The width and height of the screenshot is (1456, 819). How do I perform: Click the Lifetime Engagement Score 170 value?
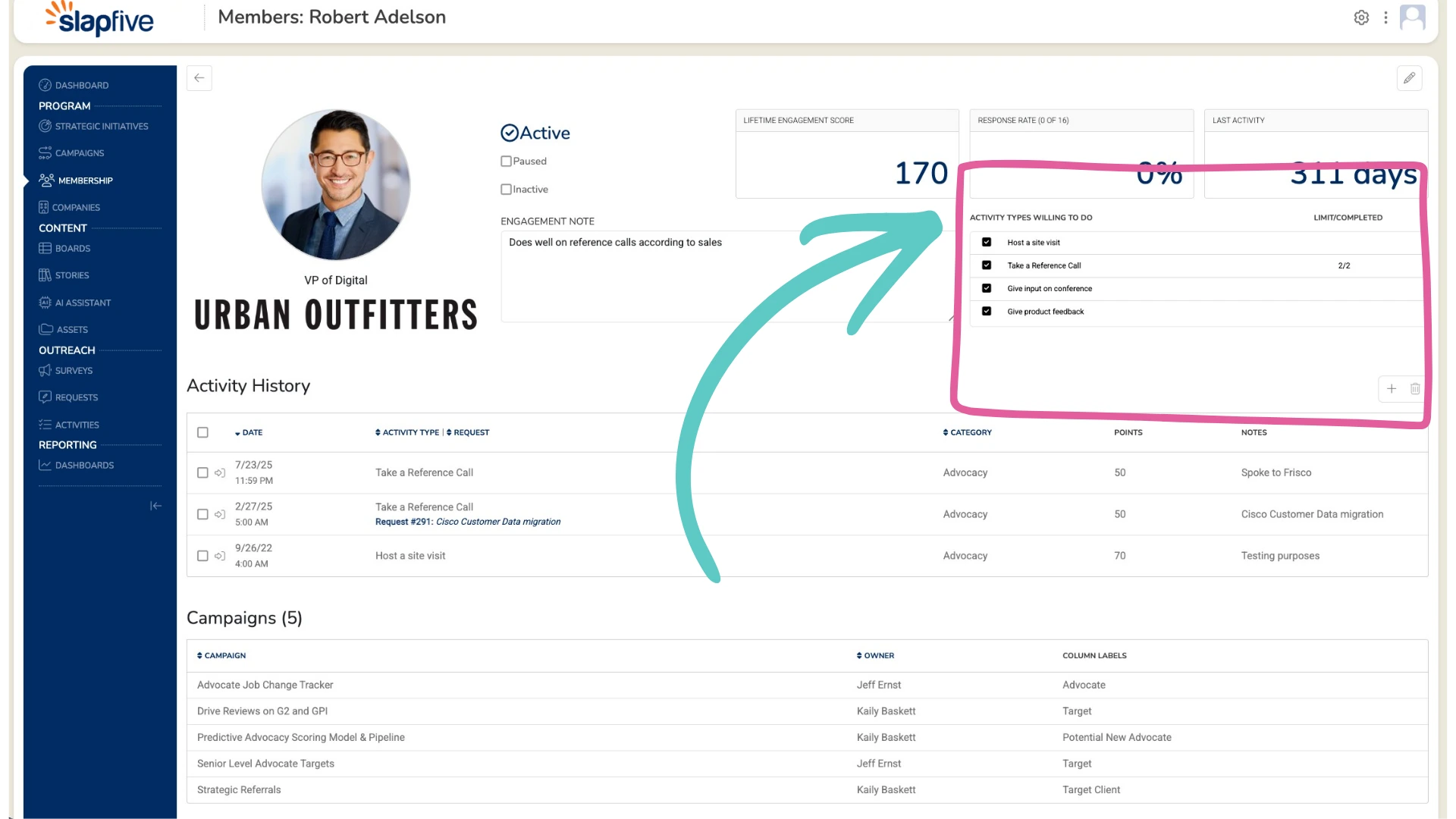click(x=921, y=174)
